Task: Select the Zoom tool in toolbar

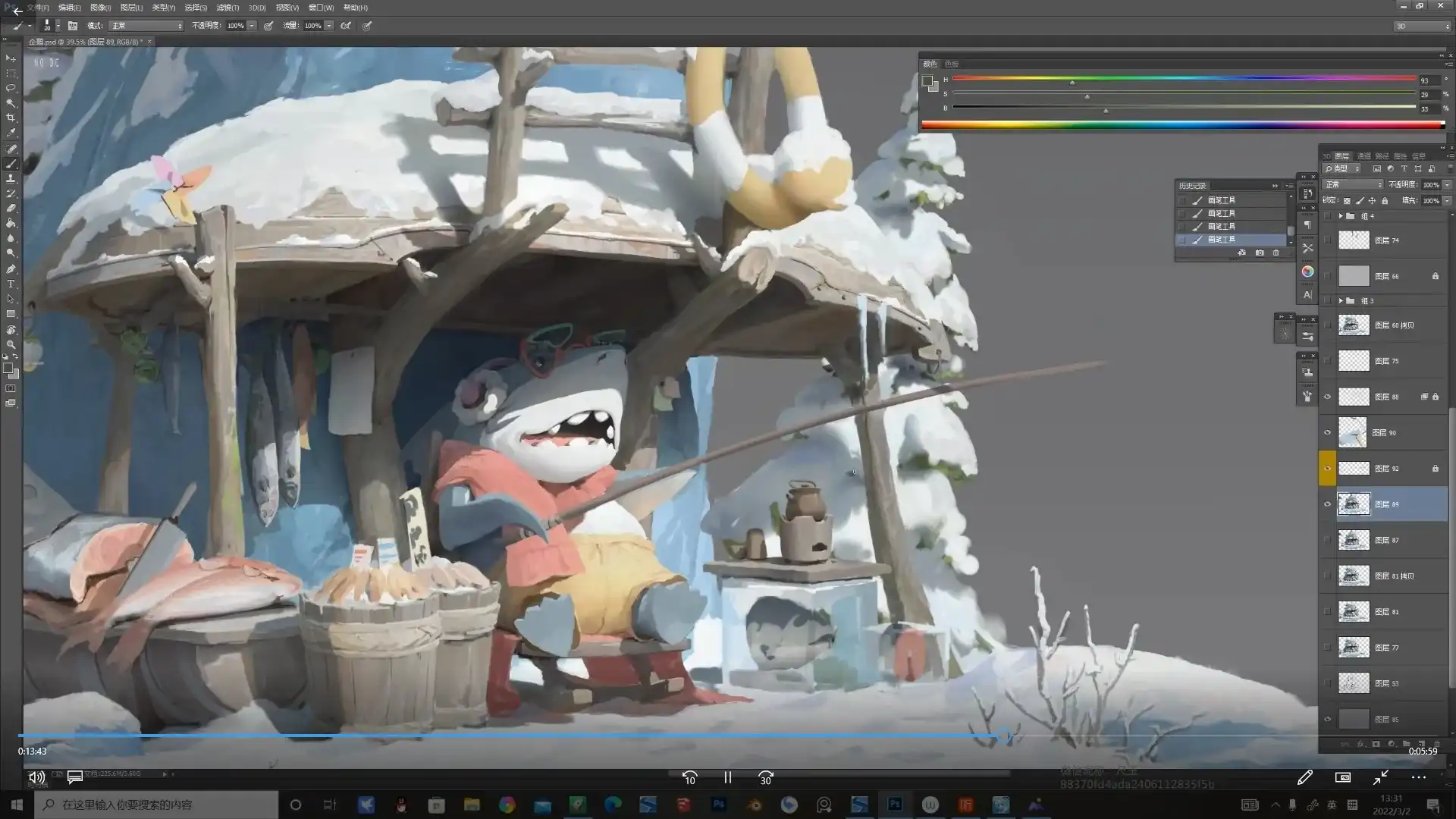Action: 11,344
